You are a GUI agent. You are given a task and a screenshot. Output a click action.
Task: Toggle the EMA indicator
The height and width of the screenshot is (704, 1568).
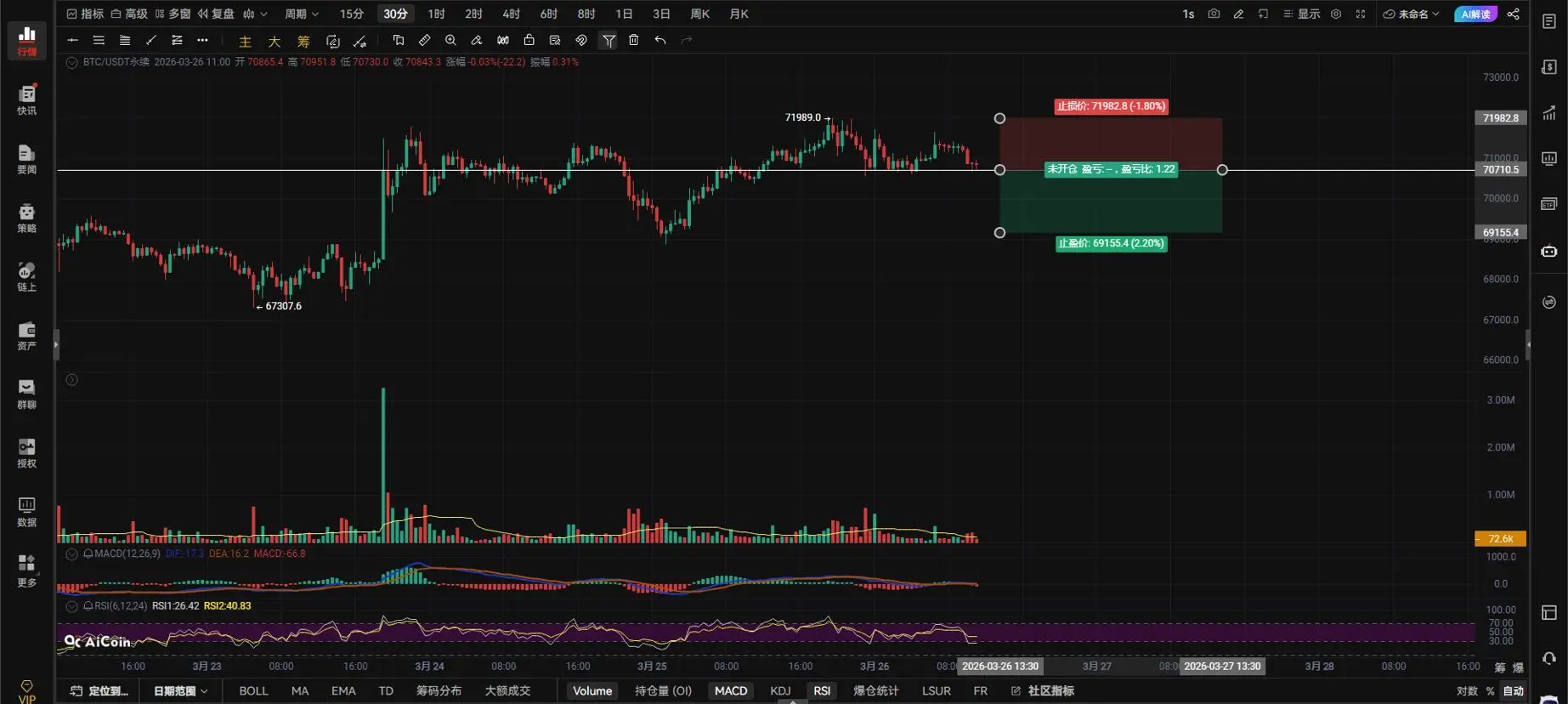coord(343,690)
